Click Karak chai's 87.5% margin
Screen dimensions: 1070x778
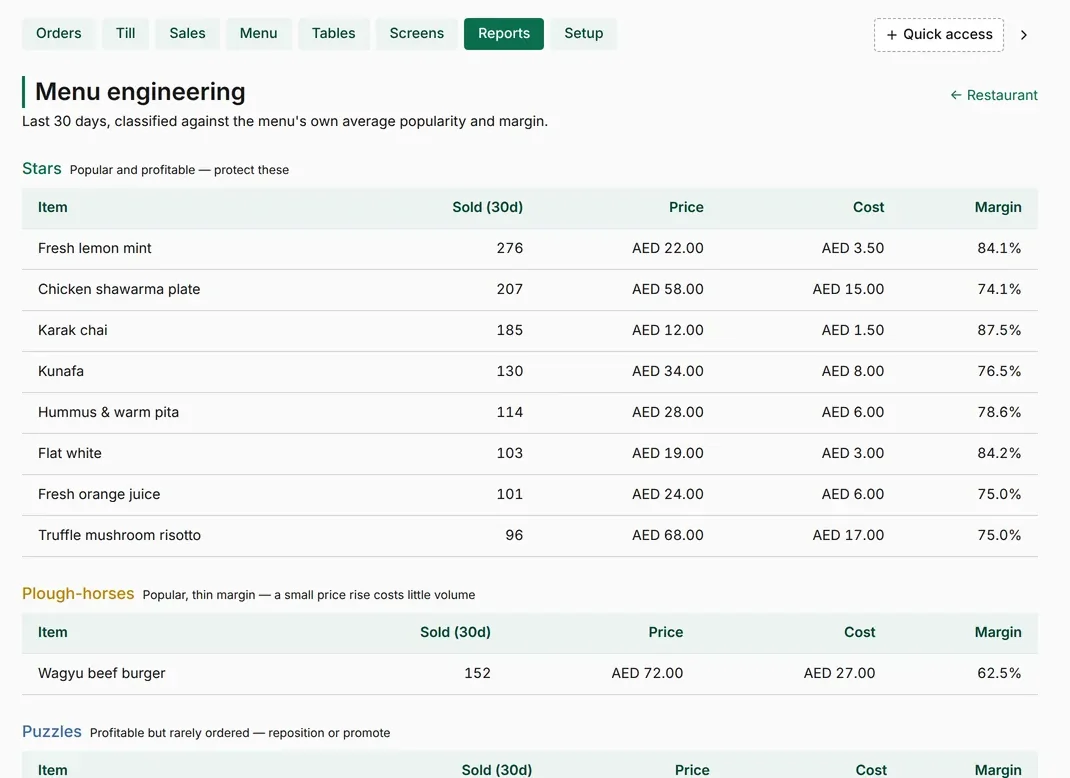[x=999, y=330]
